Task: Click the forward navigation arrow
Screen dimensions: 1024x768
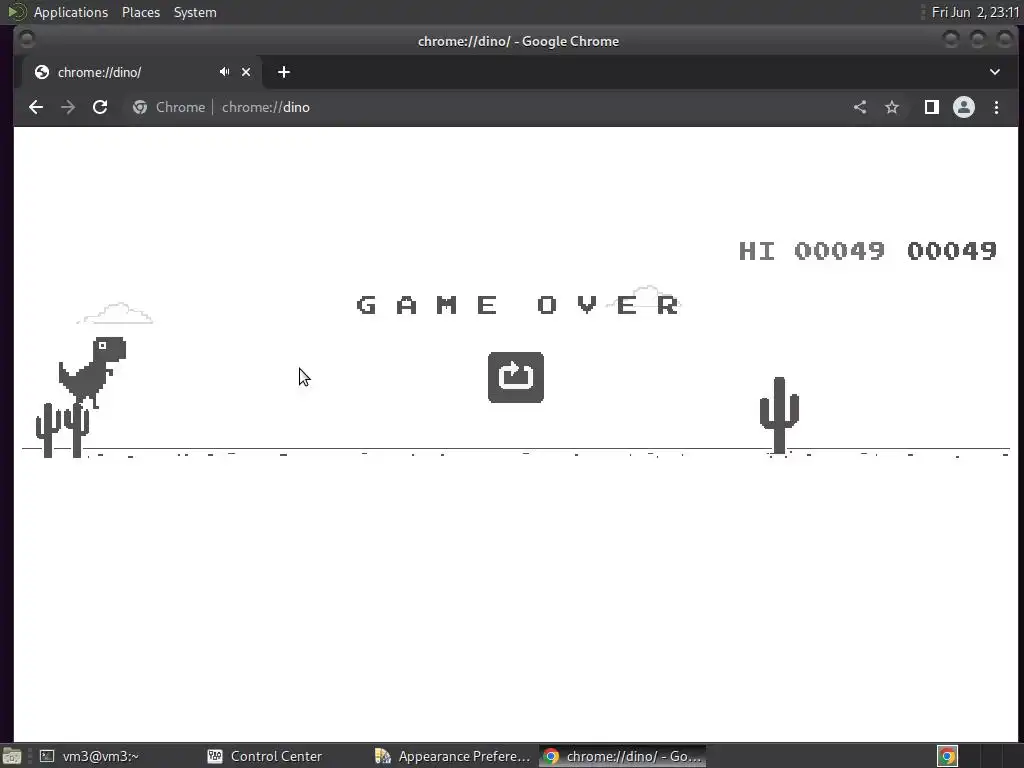Action: coord(68,107)
